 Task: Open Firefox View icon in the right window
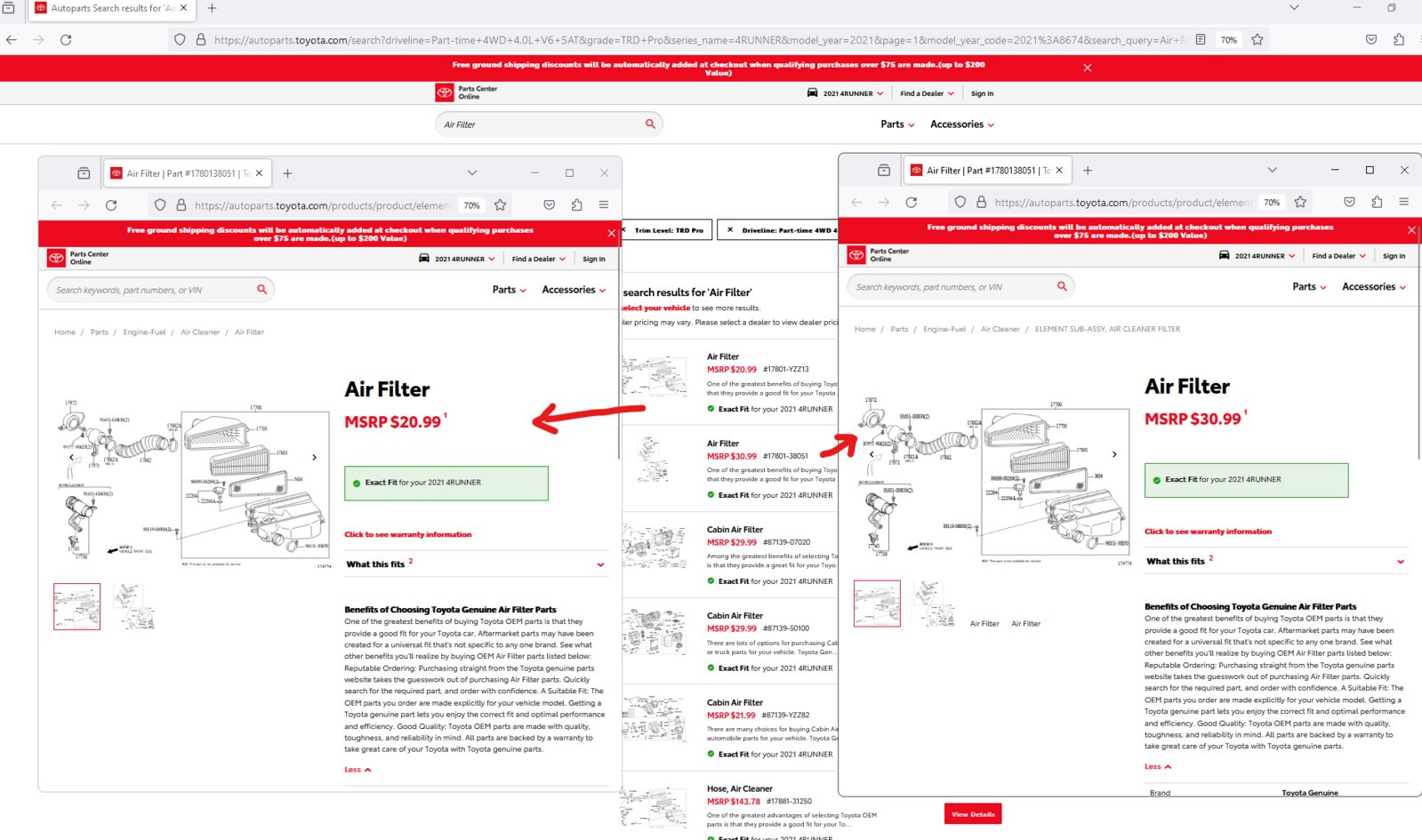pyautogui.click(x=884, y=170)
